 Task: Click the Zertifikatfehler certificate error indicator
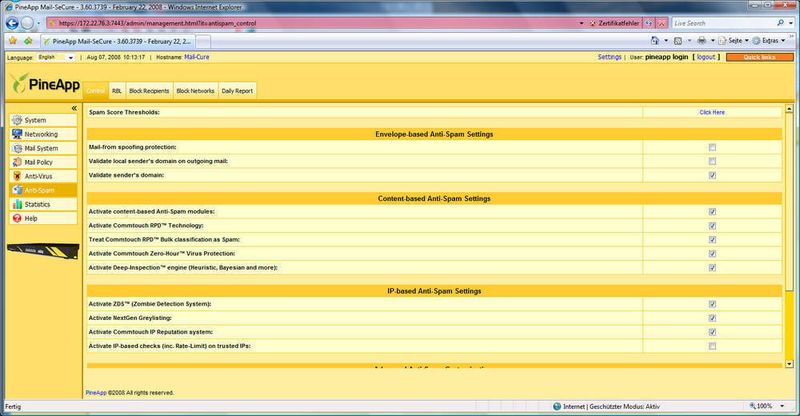coord(615,23)
